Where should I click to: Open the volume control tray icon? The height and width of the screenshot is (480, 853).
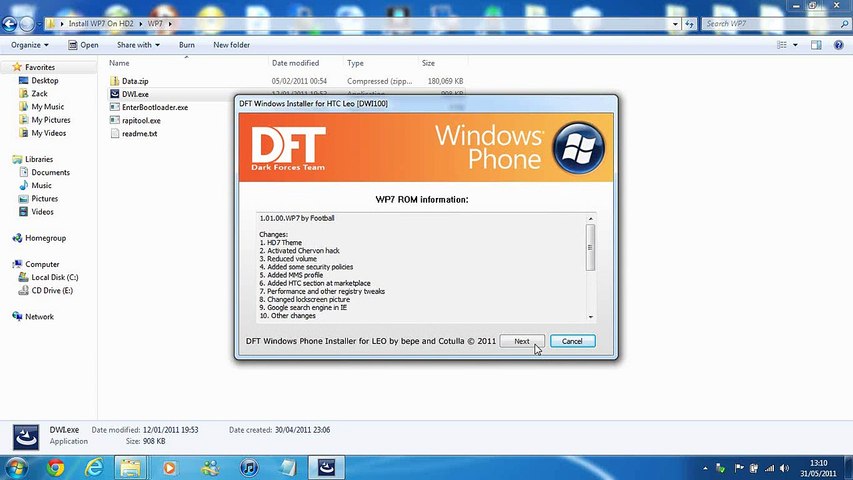click(x=784, y=468)
